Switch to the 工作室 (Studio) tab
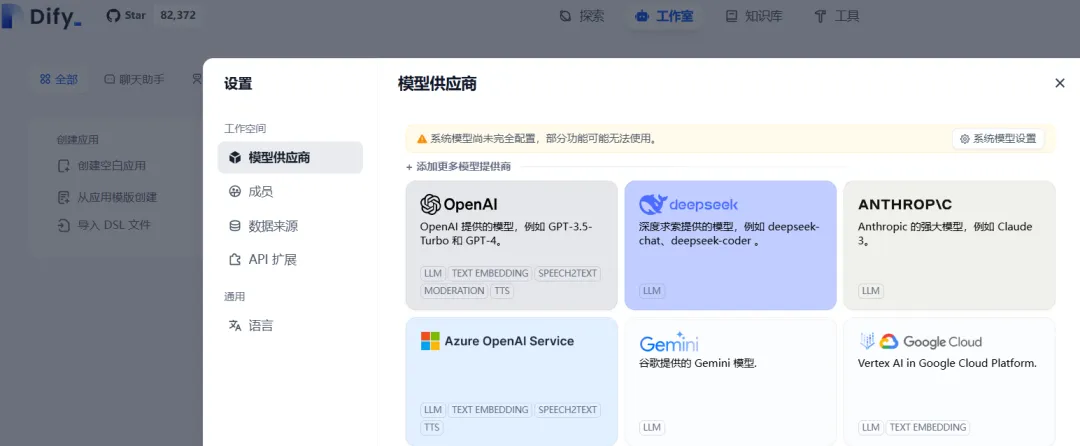1080x446 pixels. click(x=664, y=16)
